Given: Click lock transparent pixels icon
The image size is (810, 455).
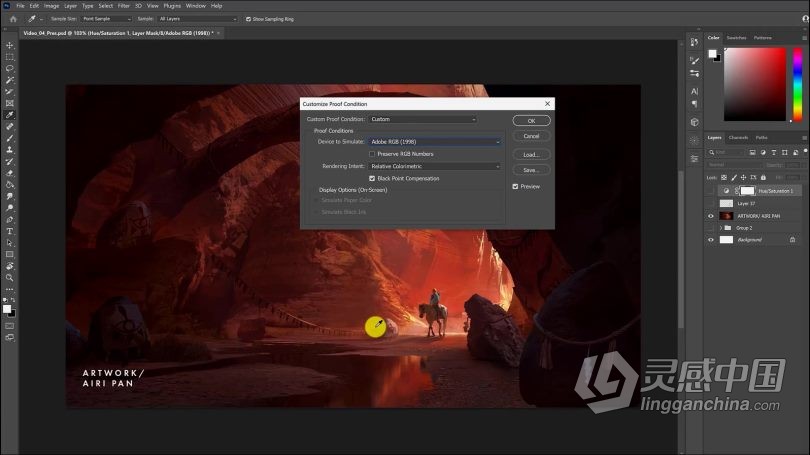Looking at the screenshot, I should [x=724, y=178].
